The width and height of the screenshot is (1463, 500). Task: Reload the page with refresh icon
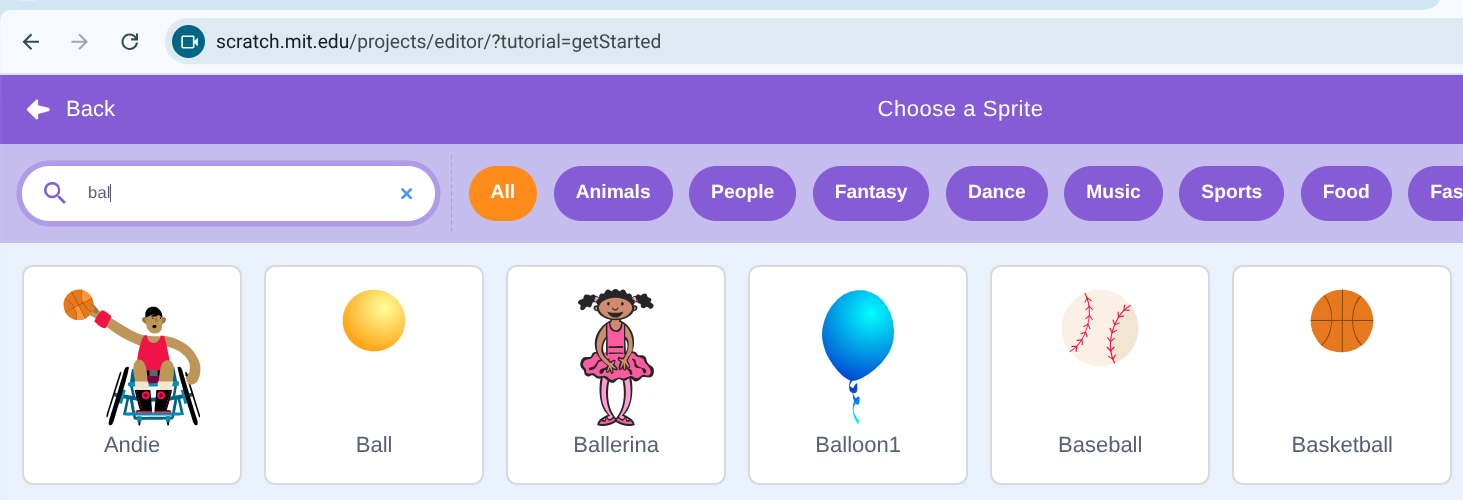(x=129, y=42)
